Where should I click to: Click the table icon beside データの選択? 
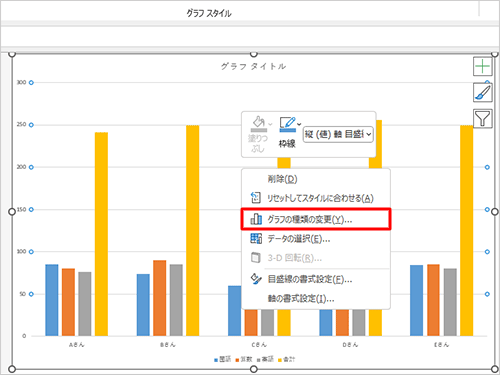(x=256, y=239)
